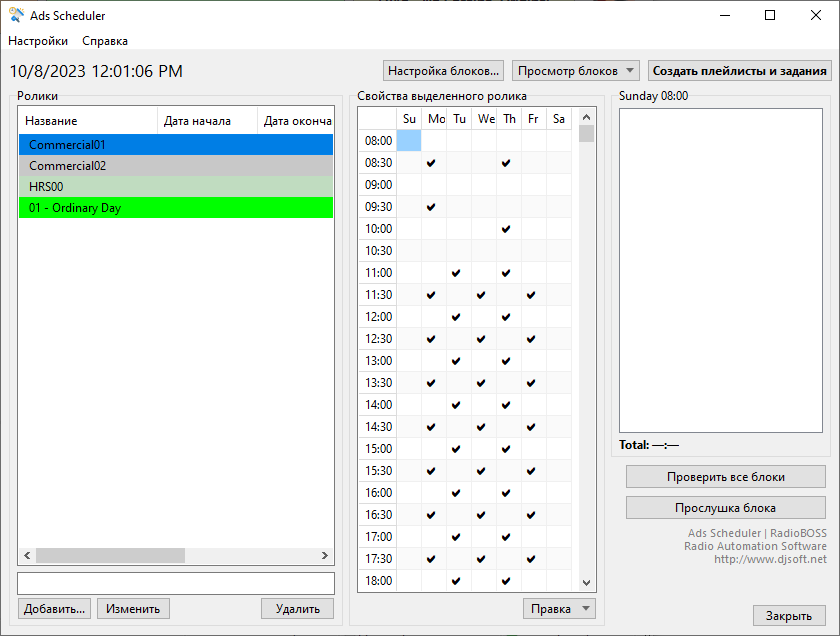The image size is (840, 636).
Task: Click the Удалить button
Action: pyautogui.click(x=297, y=609)
